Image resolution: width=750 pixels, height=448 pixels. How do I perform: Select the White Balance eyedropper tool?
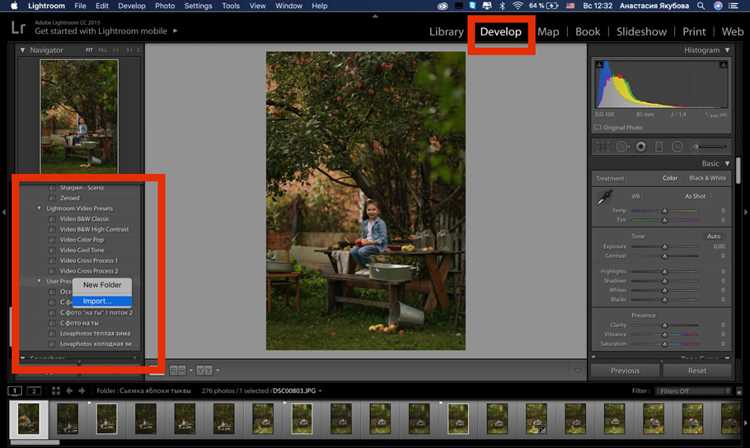coord(604,198)
